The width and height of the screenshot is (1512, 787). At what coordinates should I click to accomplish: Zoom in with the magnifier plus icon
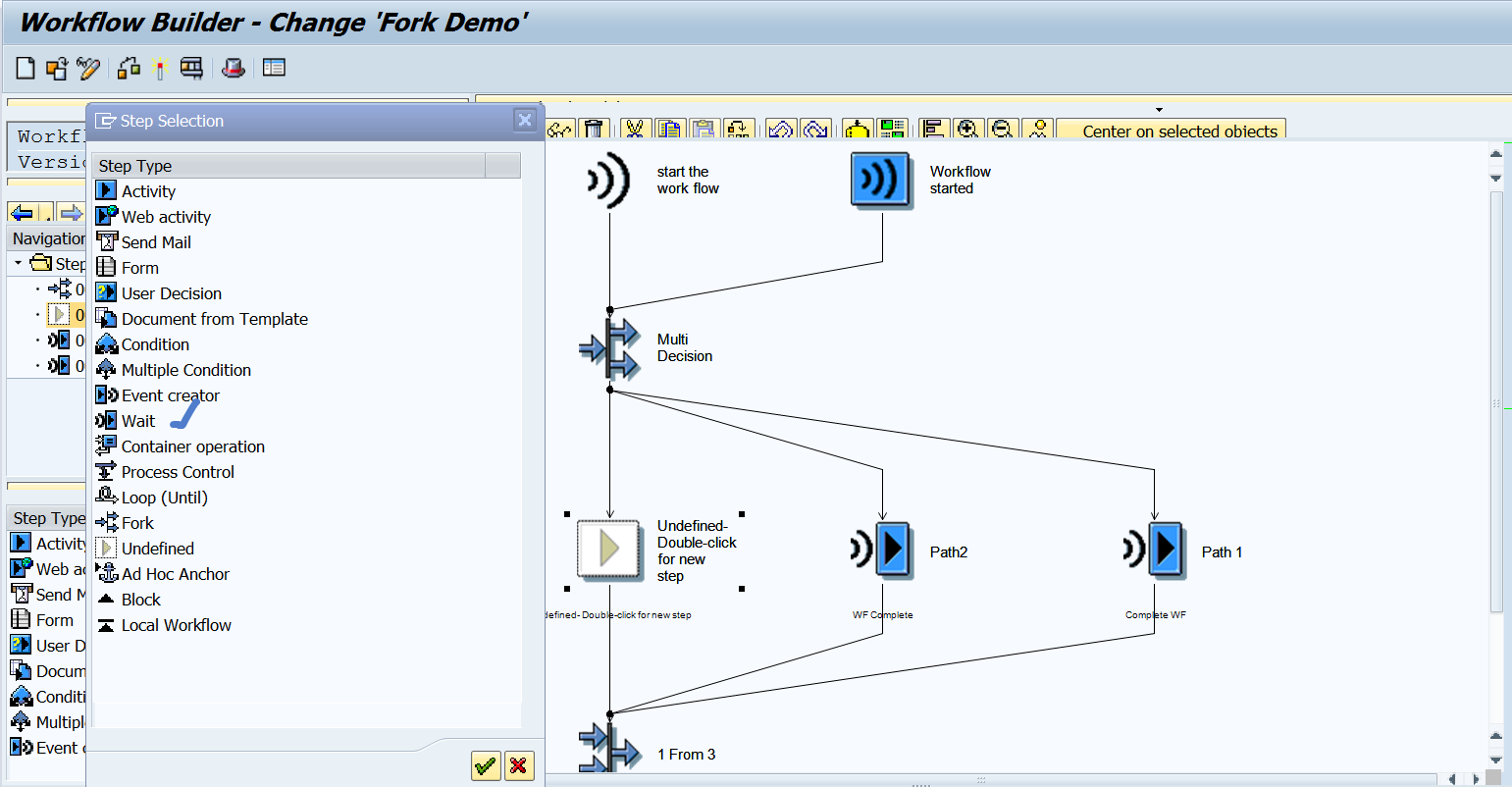point(968,131)
